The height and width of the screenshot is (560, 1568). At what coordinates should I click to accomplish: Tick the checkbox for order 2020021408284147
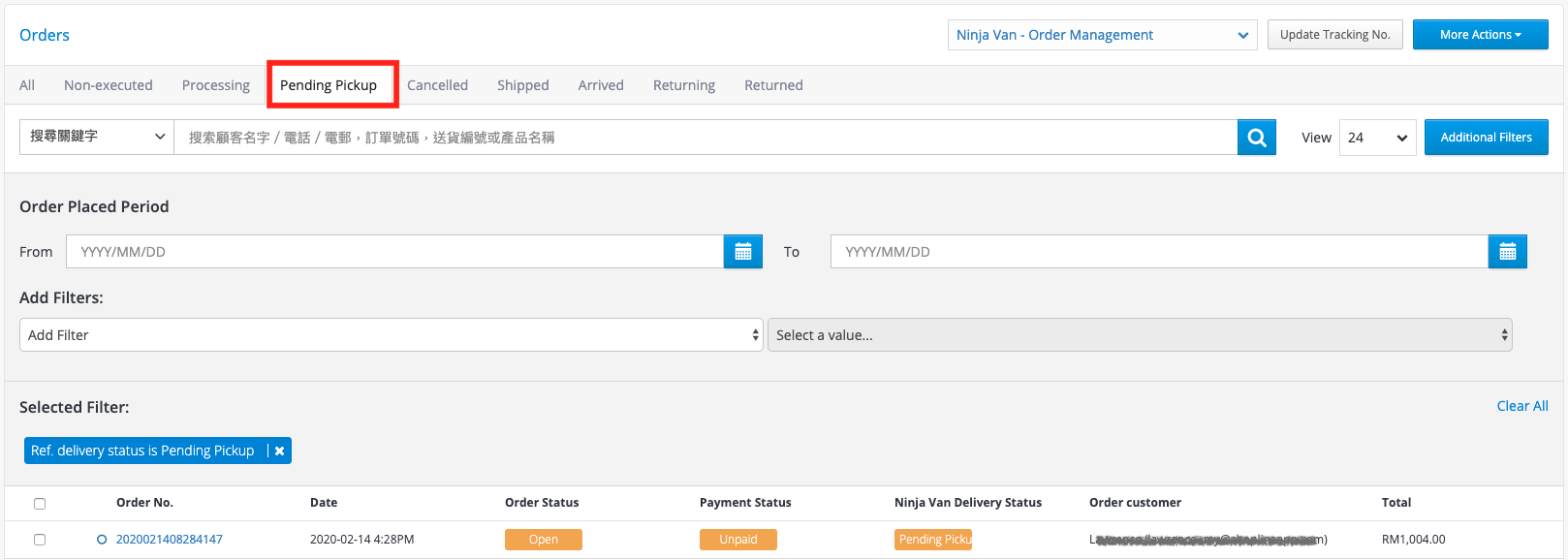[40, 540]
